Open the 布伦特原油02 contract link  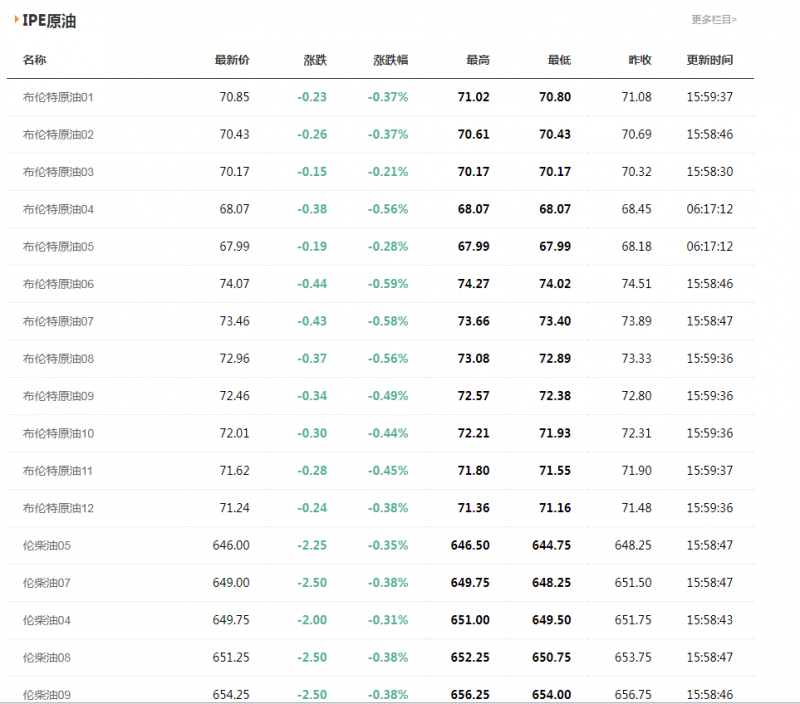(58, 134)
